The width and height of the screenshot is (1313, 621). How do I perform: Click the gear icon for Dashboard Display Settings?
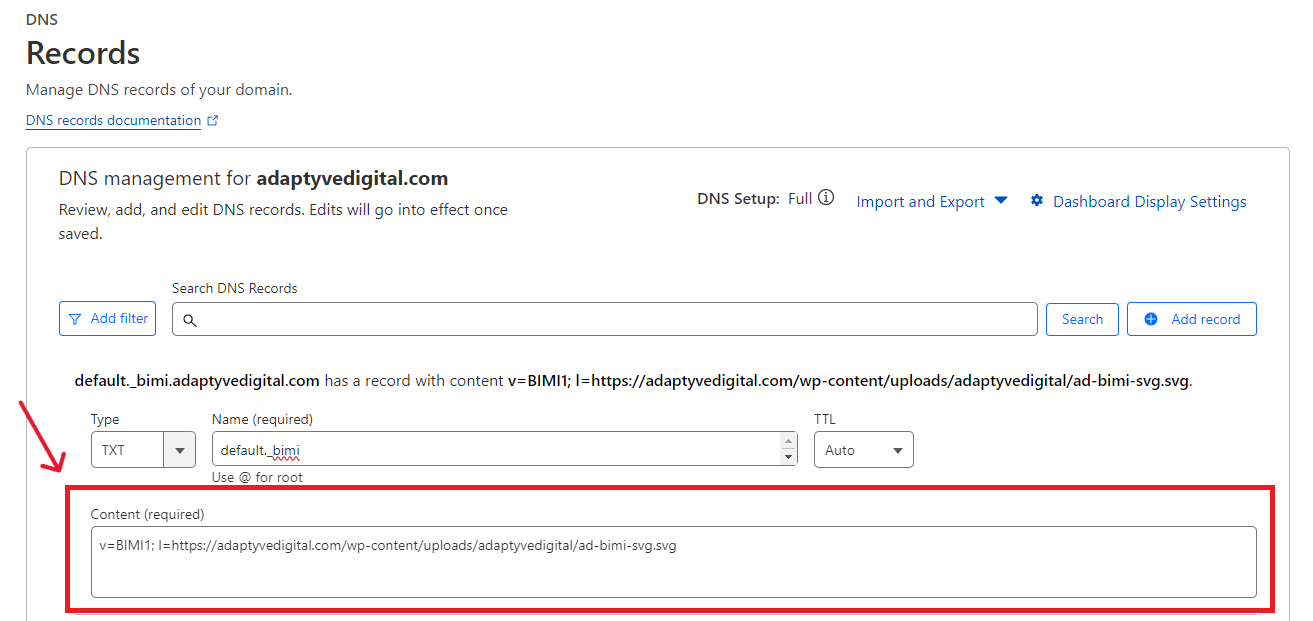(x=1037, y=201)
